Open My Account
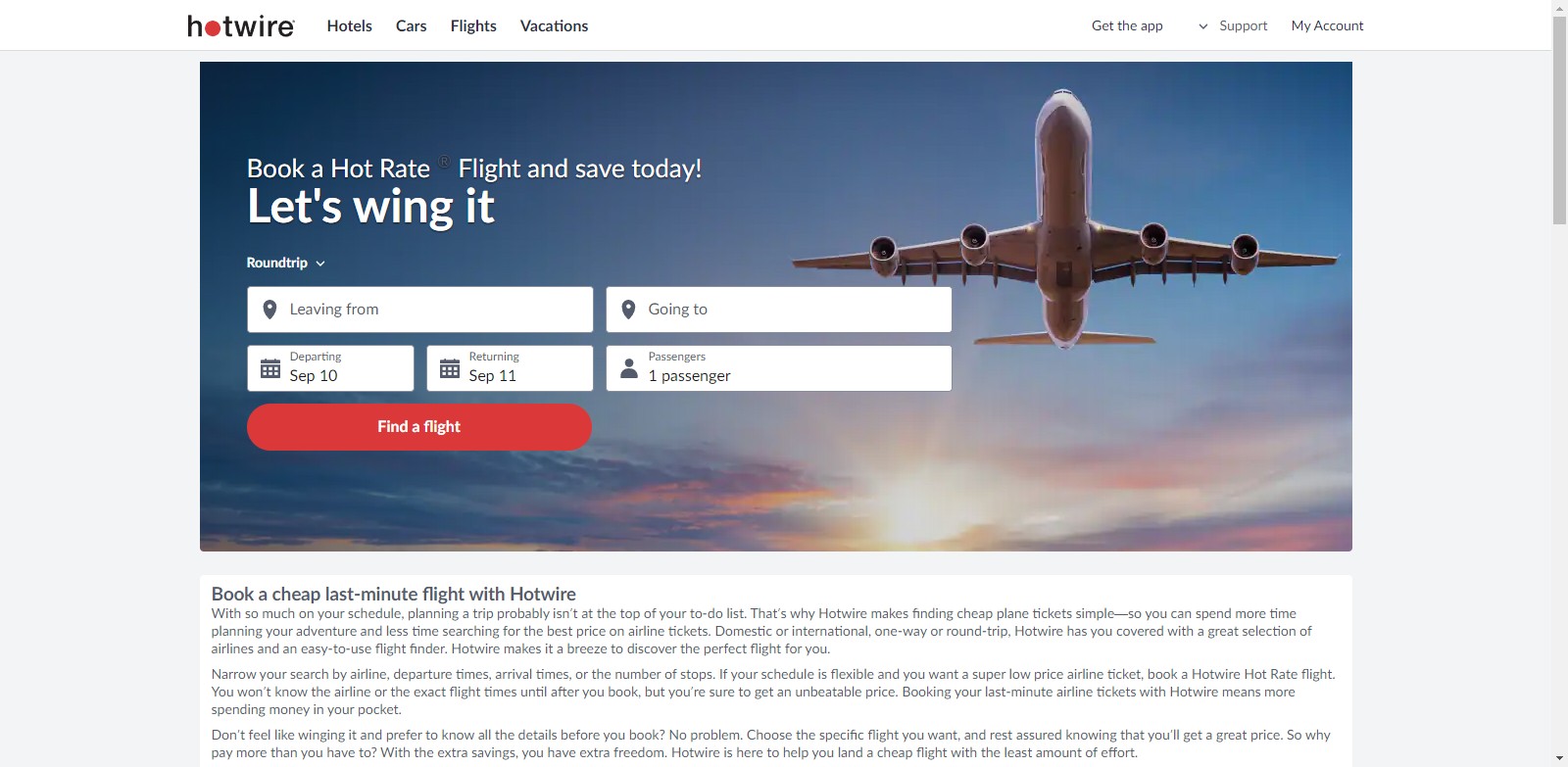This screenshot has width=1568, height=767. (1327, 25)
